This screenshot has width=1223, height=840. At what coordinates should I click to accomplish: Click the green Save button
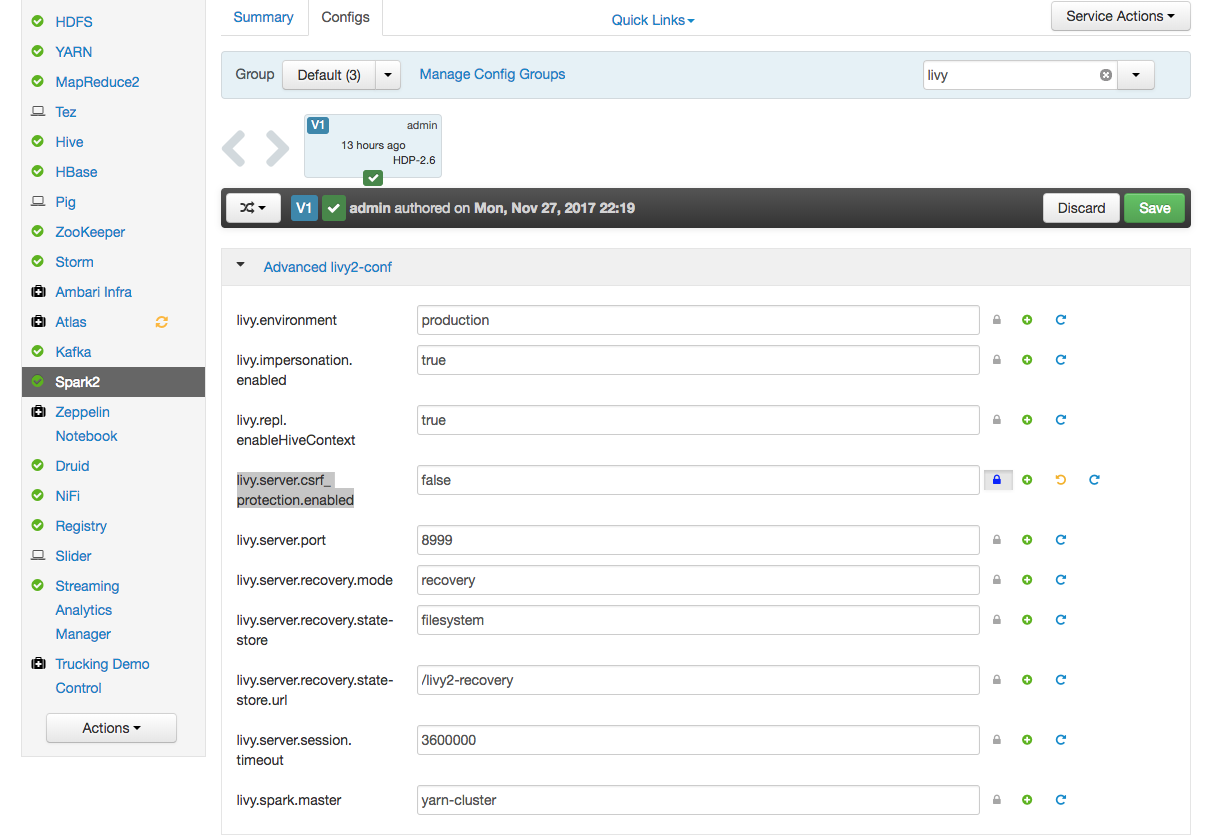point(1154,208)
